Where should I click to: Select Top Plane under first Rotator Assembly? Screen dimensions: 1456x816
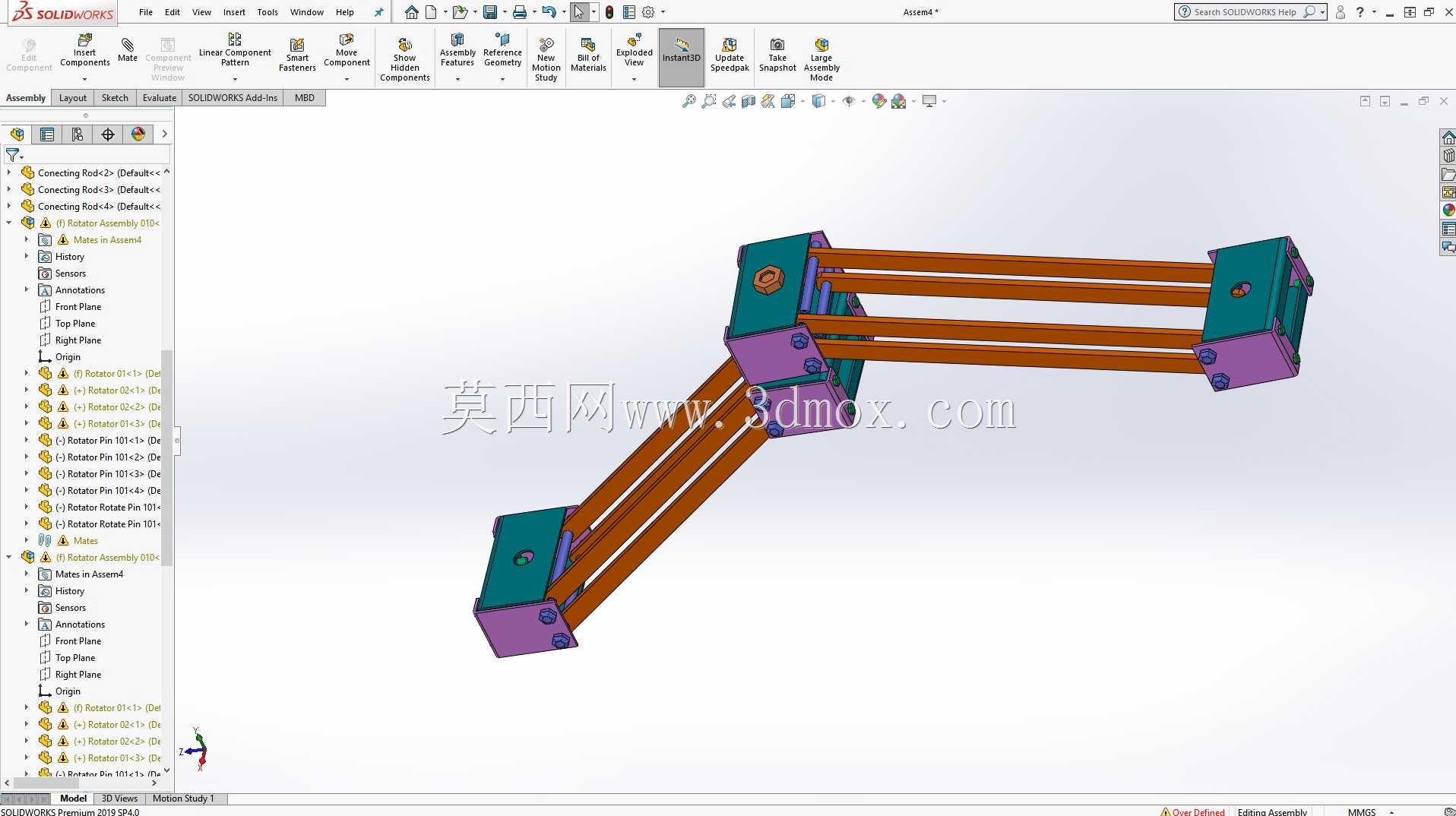75,323
